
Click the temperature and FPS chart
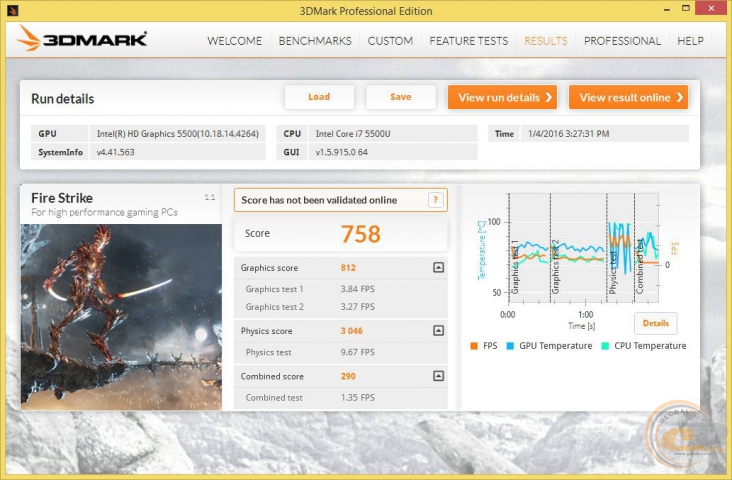pos(584,248)
